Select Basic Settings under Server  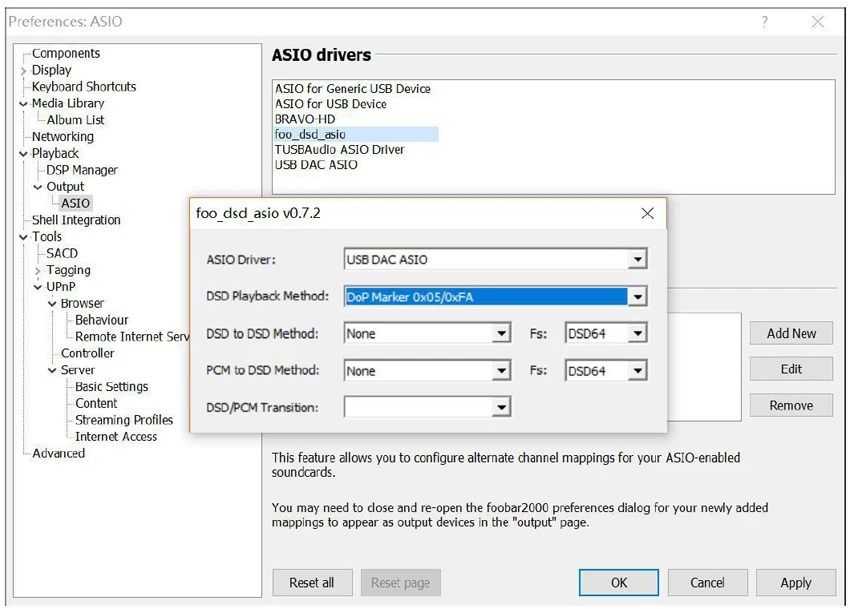tap(111, 387)
